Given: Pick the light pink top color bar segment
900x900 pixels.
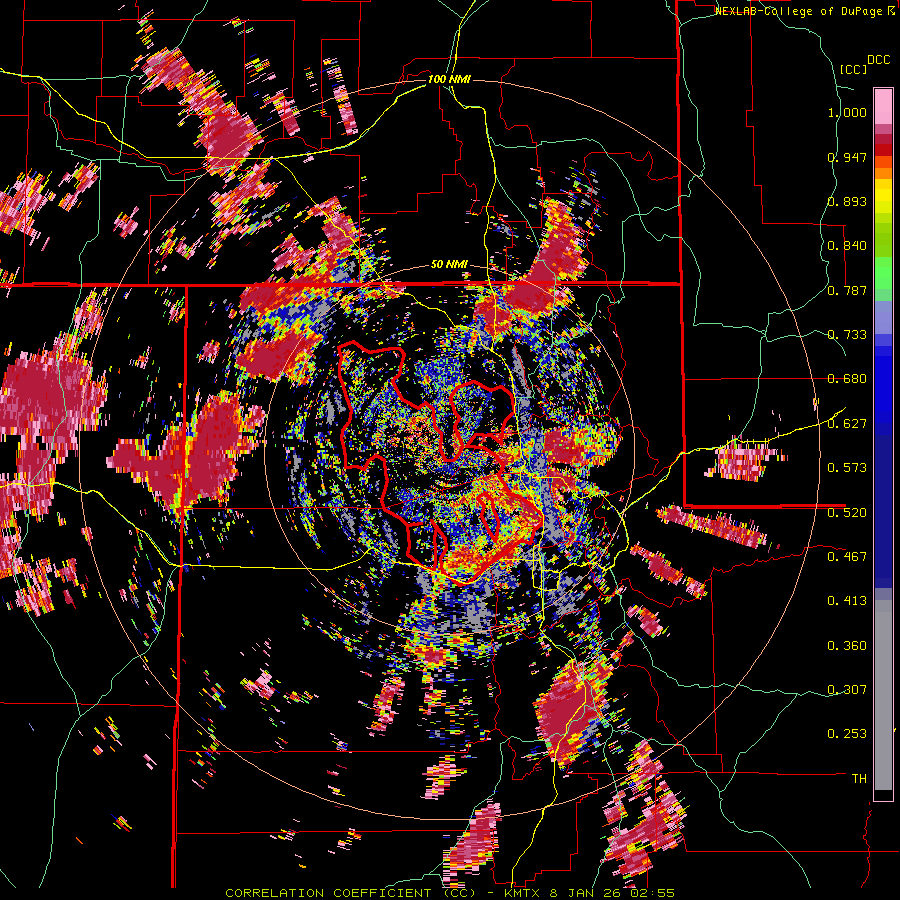Looking at the screenshot, I should [883, 106].
